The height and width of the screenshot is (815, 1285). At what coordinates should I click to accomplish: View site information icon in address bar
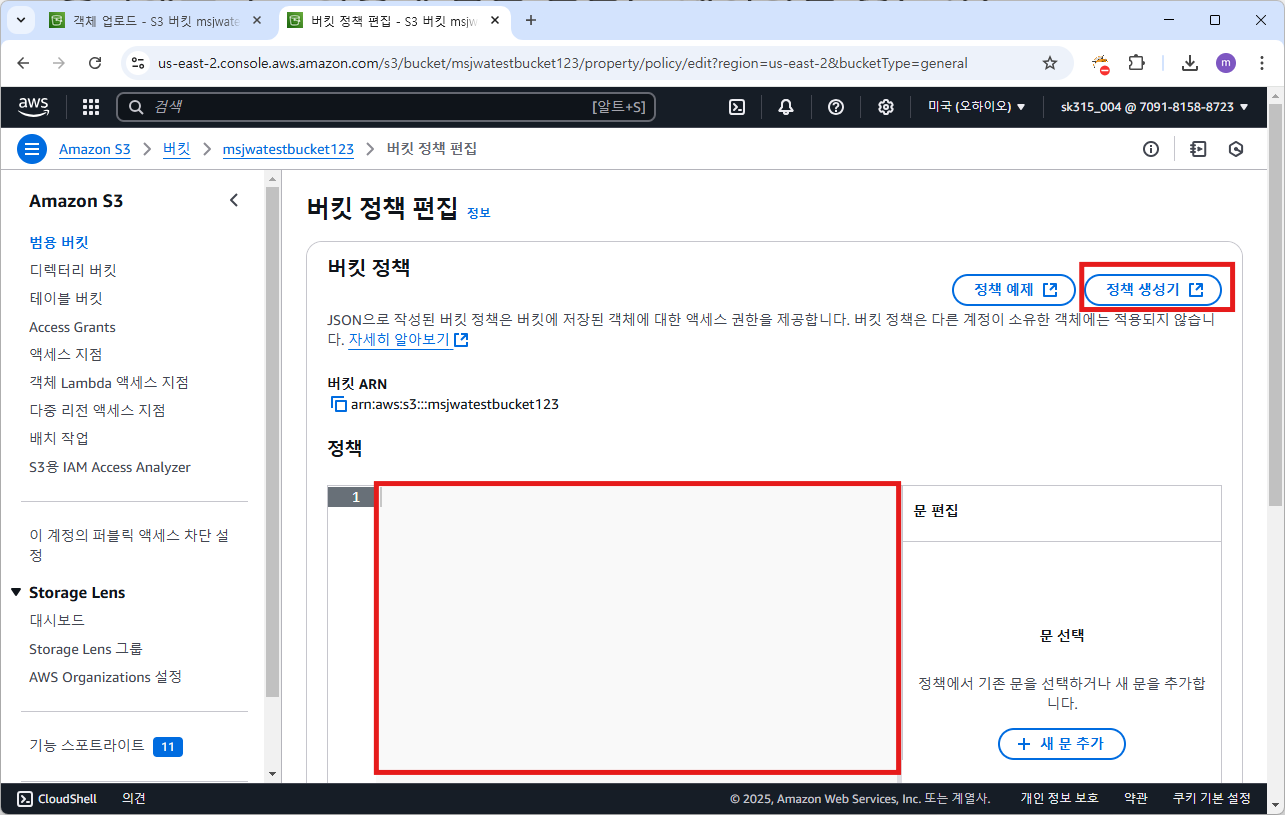(138, 63)
